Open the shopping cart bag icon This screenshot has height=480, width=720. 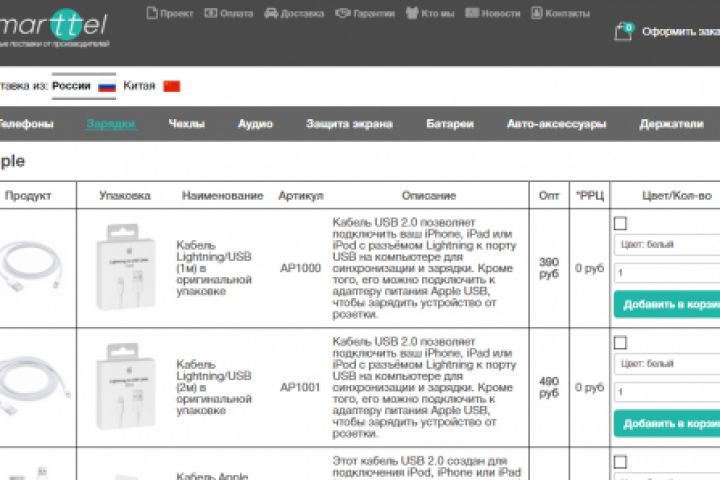click(624, 31)
